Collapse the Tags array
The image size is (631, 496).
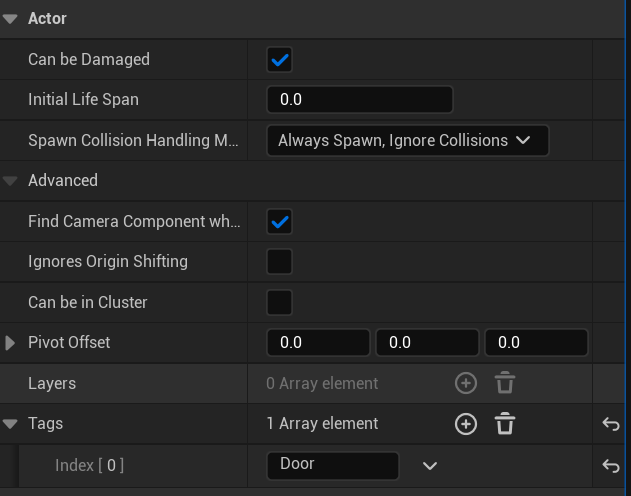click(x=10, y=424)
